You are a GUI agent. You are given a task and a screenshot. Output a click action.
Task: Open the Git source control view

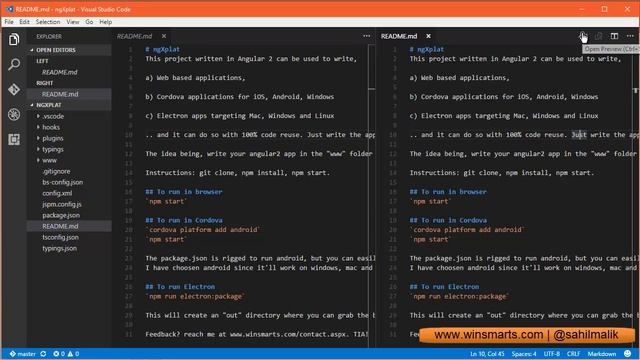coord(14,89)
